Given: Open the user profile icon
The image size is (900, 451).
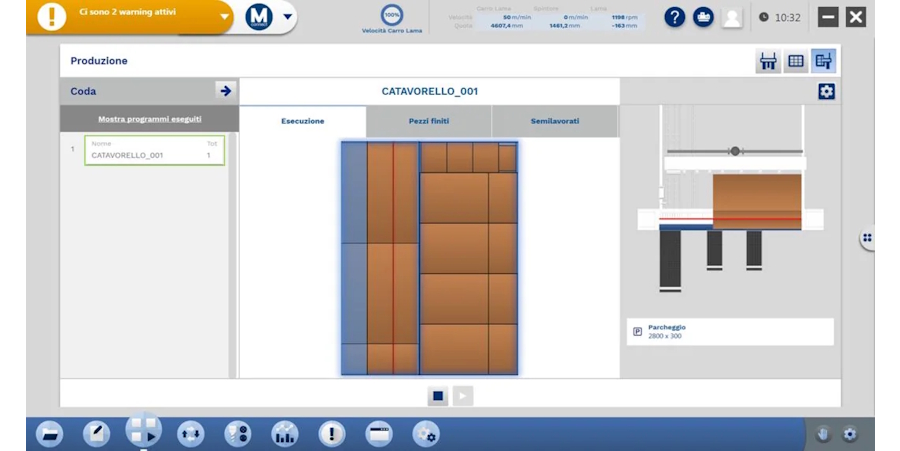Looking at the screenshot, I should pyautogui.click(x=732, y=17).
